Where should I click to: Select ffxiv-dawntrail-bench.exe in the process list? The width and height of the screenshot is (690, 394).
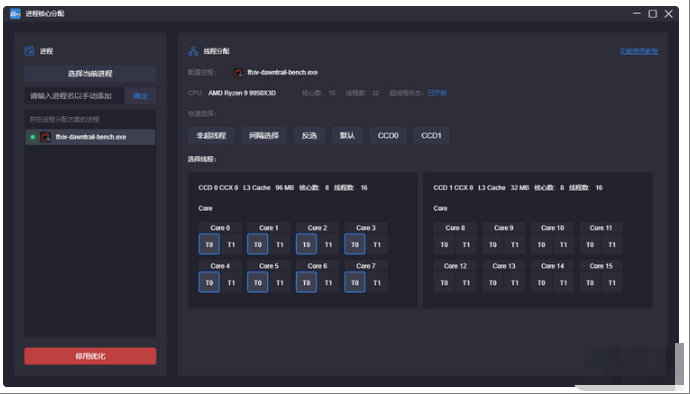(90, 137)
